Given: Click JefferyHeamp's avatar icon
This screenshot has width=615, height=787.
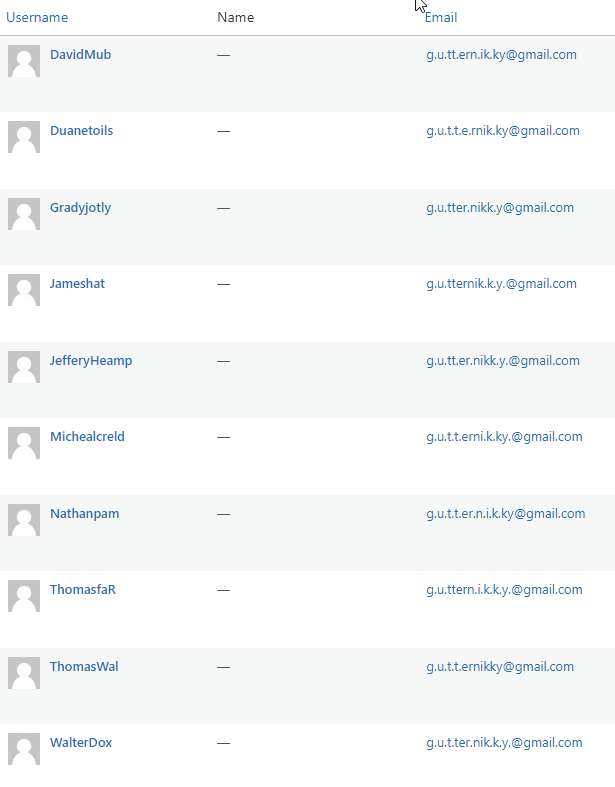Looking at the screenshot, I should [x=24, y=367].
